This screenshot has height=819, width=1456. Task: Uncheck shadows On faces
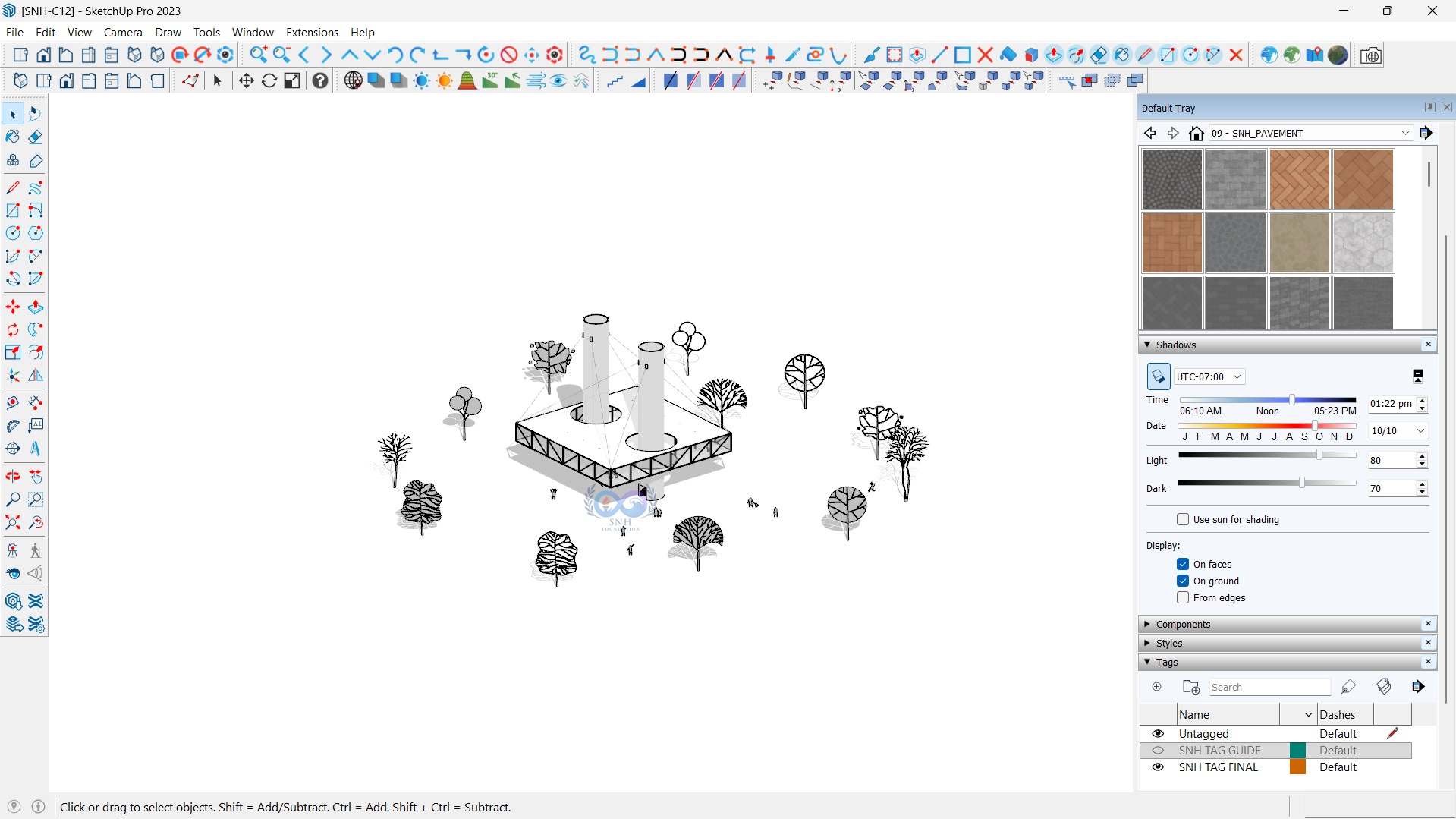coord(1183,564)
